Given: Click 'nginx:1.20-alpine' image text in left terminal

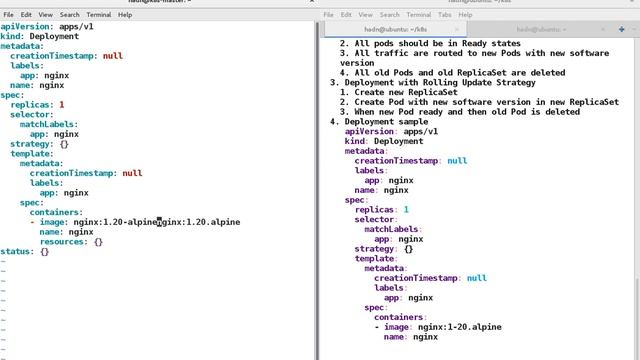Looking at the screenshot, I should pos(115,222).
